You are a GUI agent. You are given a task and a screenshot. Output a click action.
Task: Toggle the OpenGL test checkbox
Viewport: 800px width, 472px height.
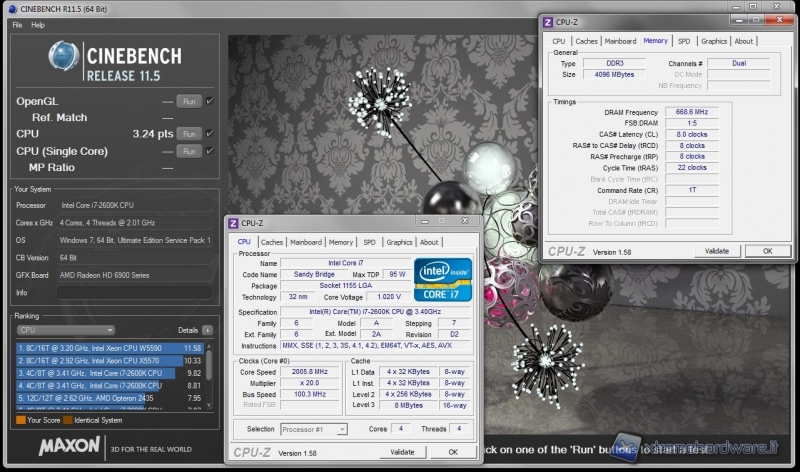pyautogui.click(x=210, y=101)
